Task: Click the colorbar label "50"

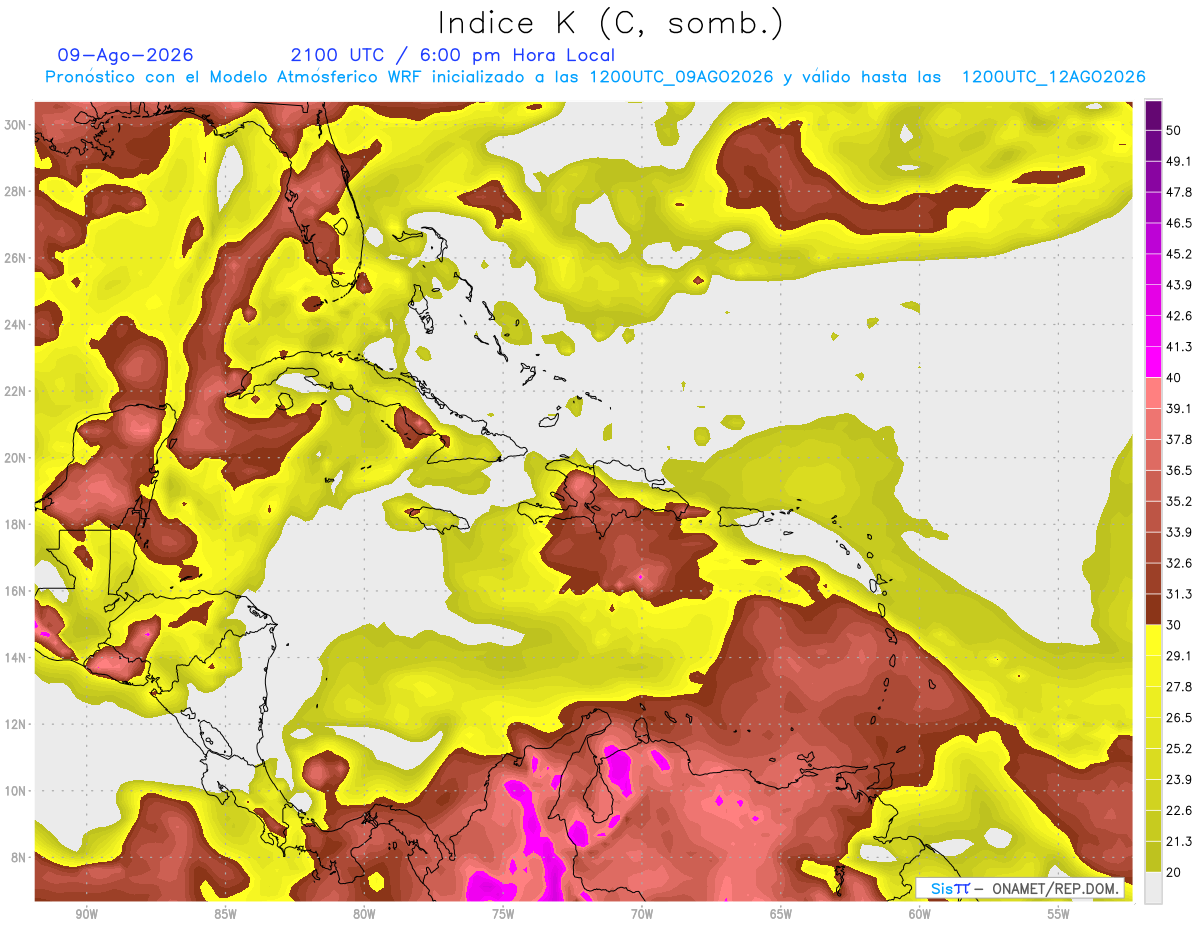Action: pyautogui.click(x=1174, y=131)
